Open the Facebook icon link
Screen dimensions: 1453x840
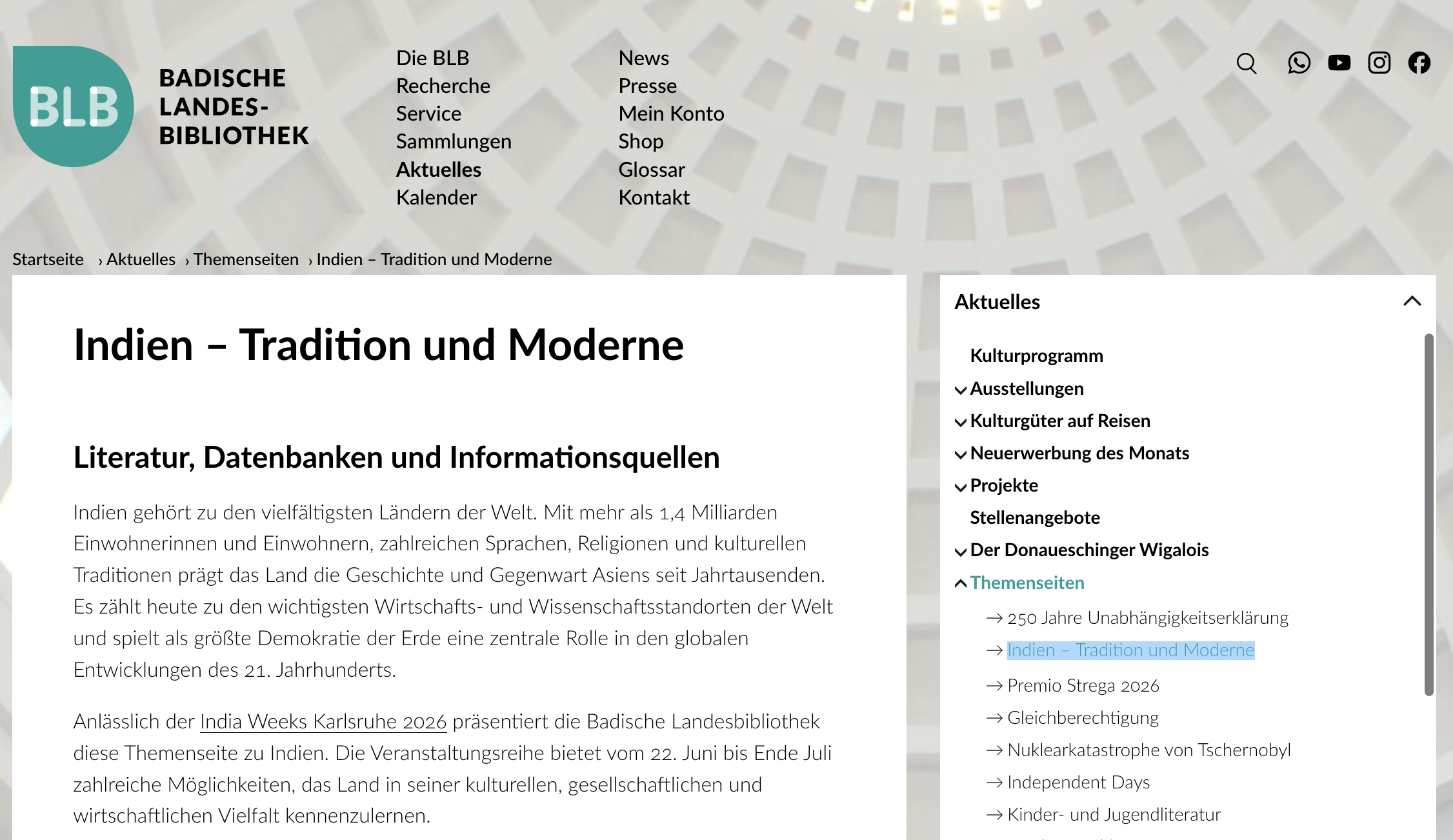click(1419, 63)
